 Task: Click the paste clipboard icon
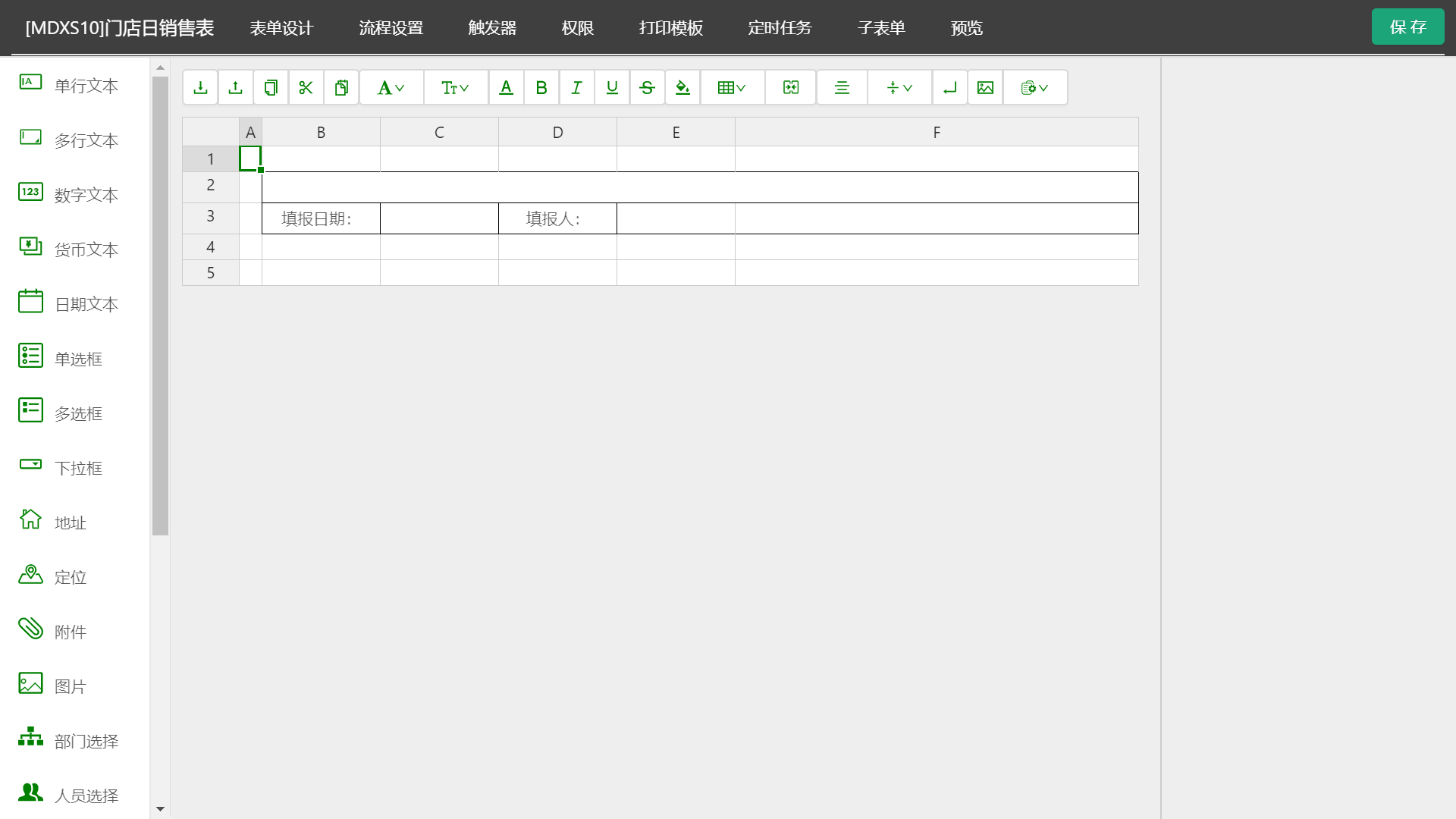tap(341, 88)
